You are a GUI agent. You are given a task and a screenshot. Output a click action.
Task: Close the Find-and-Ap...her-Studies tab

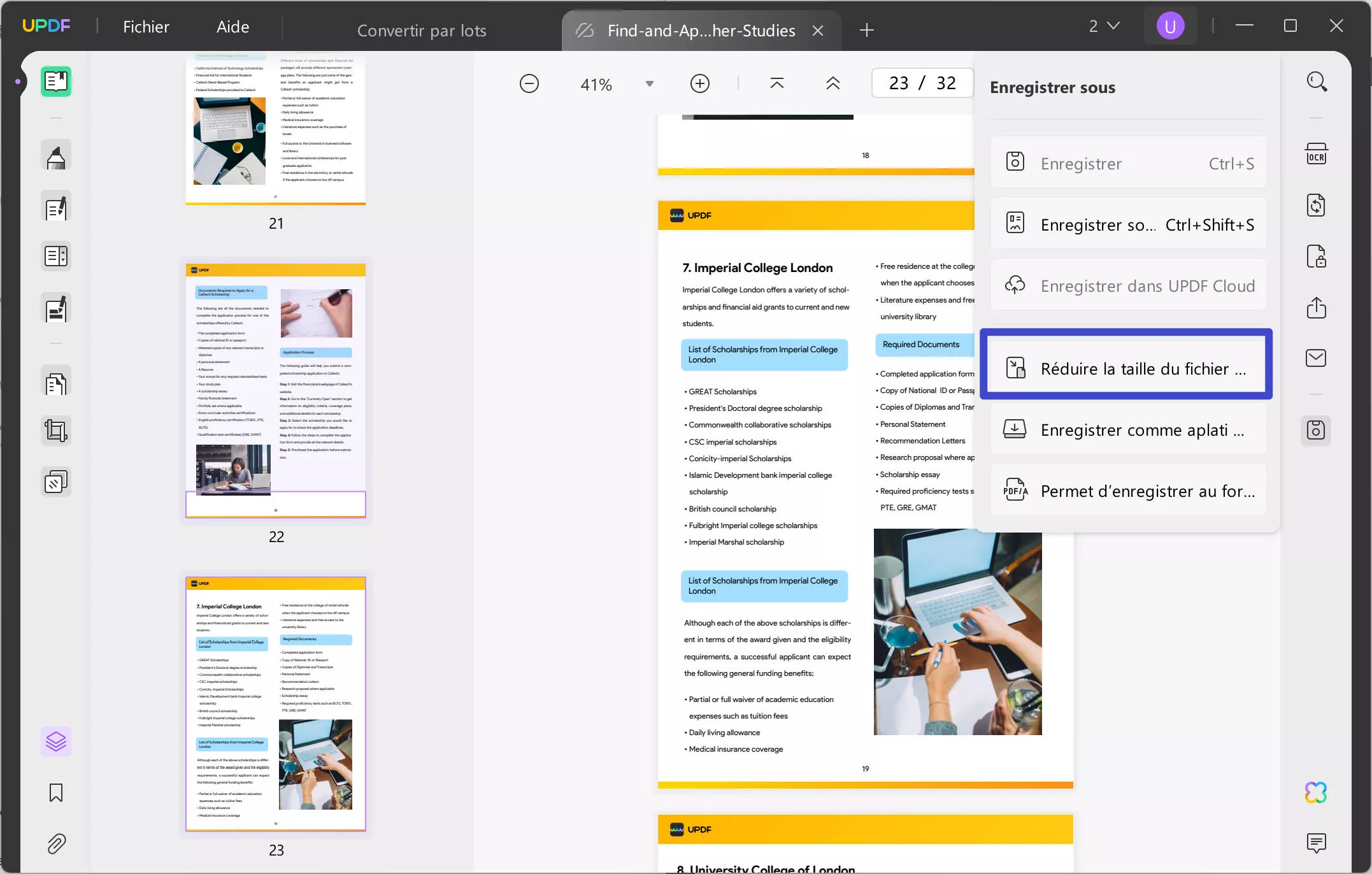(x=818, y=31)
